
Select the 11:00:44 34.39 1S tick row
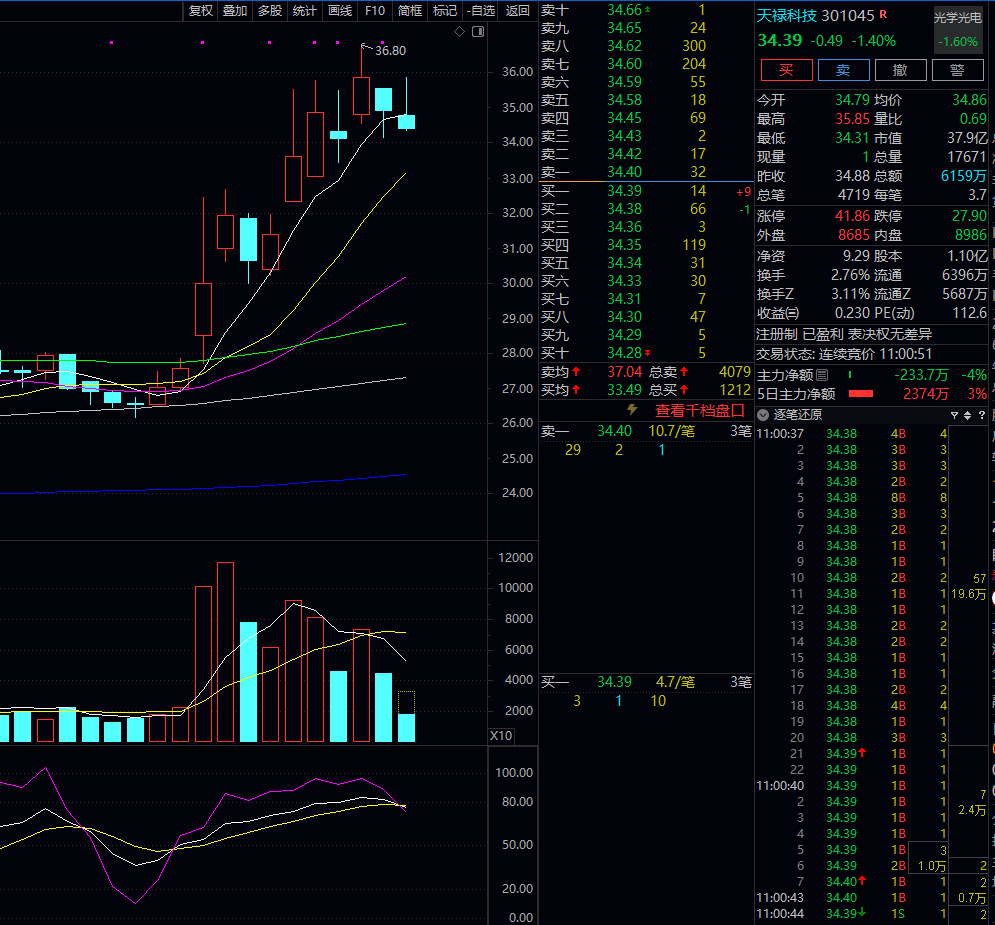click(x=852, y=914)
